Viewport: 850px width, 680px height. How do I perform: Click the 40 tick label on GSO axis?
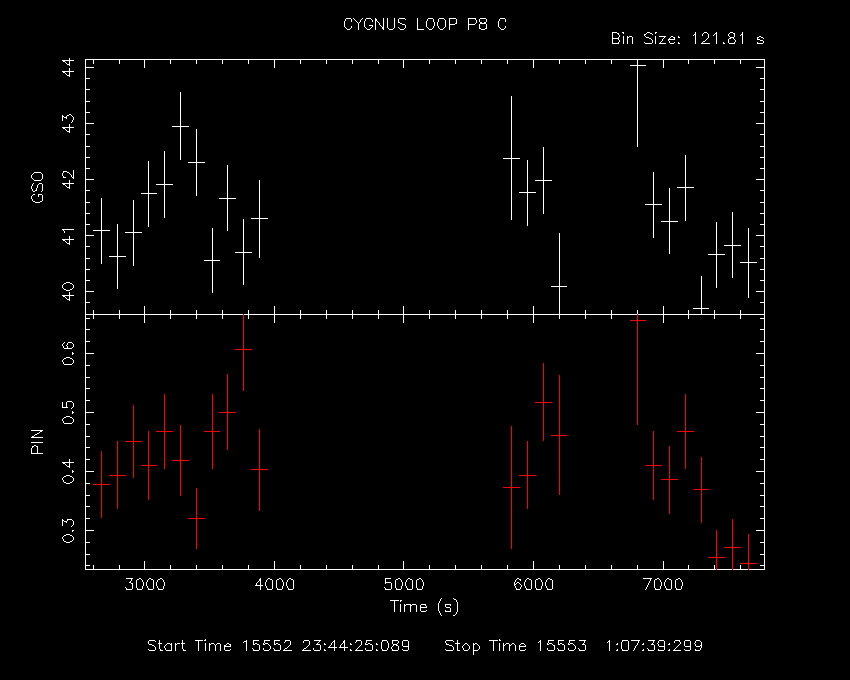[68, 291]
